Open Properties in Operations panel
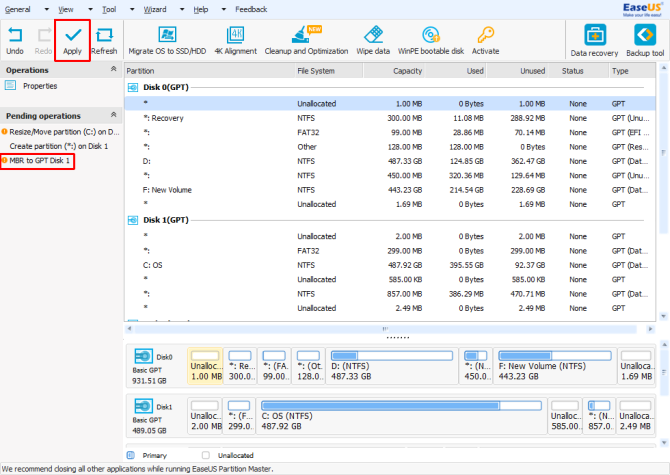The width and height of the screenshot is (670, 475). coord(40,86)
